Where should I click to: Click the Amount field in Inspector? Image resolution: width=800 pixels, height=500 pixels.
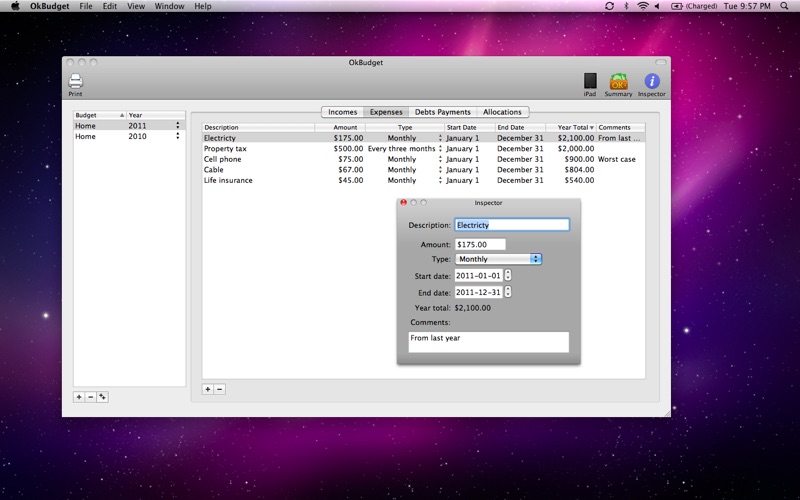(480, 244)
